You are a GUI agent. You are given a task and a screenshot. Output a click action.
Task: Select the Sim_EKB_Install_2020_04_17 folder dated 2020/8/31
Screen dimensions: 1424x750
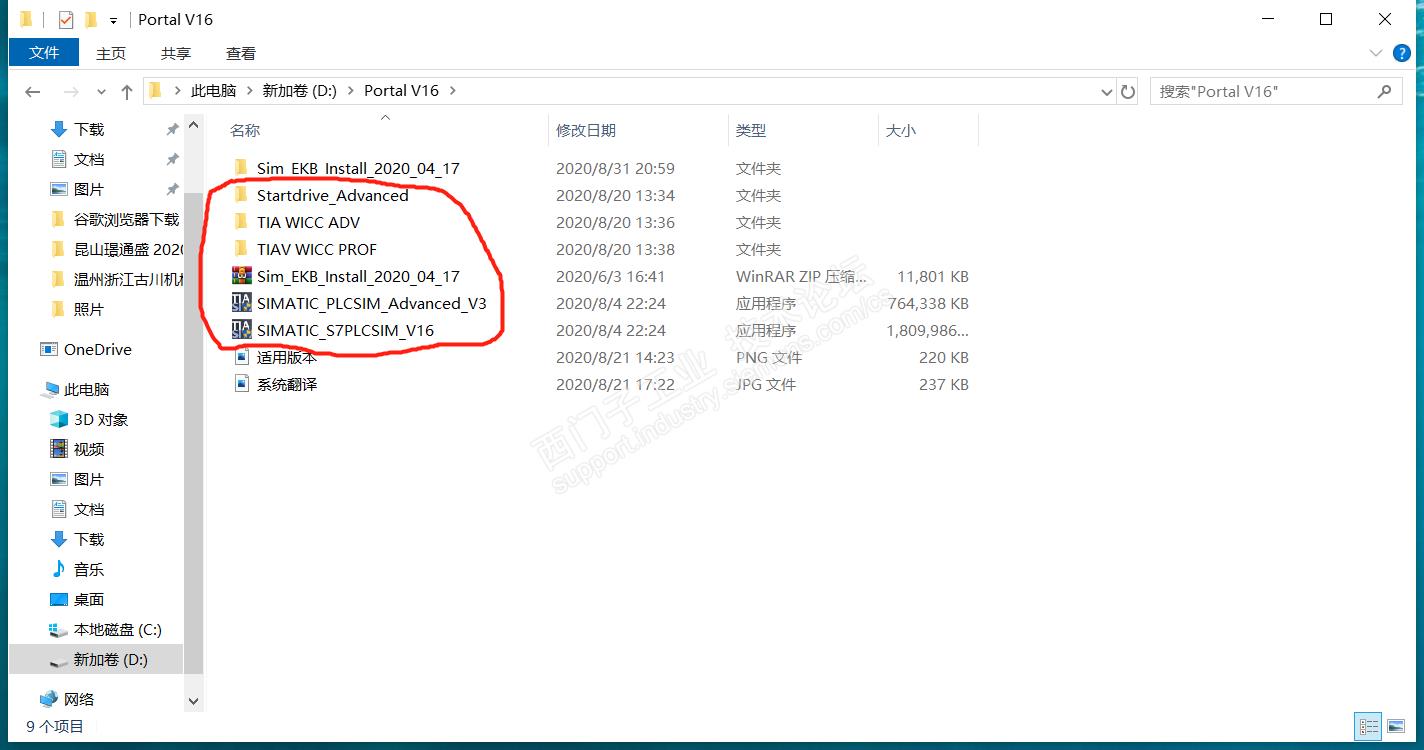[358, 168]
